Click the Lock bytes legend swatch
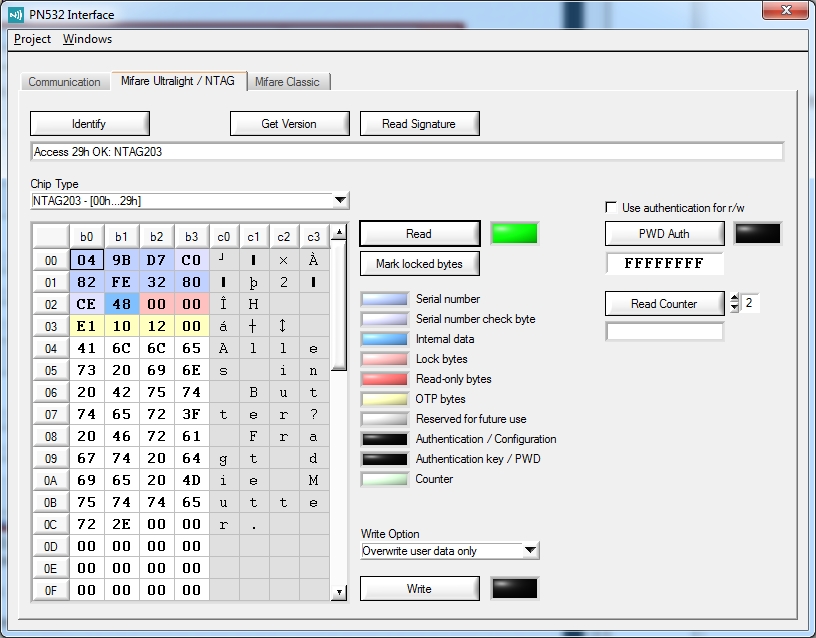This screenshot has height=638, width=816. coord(385,359)
